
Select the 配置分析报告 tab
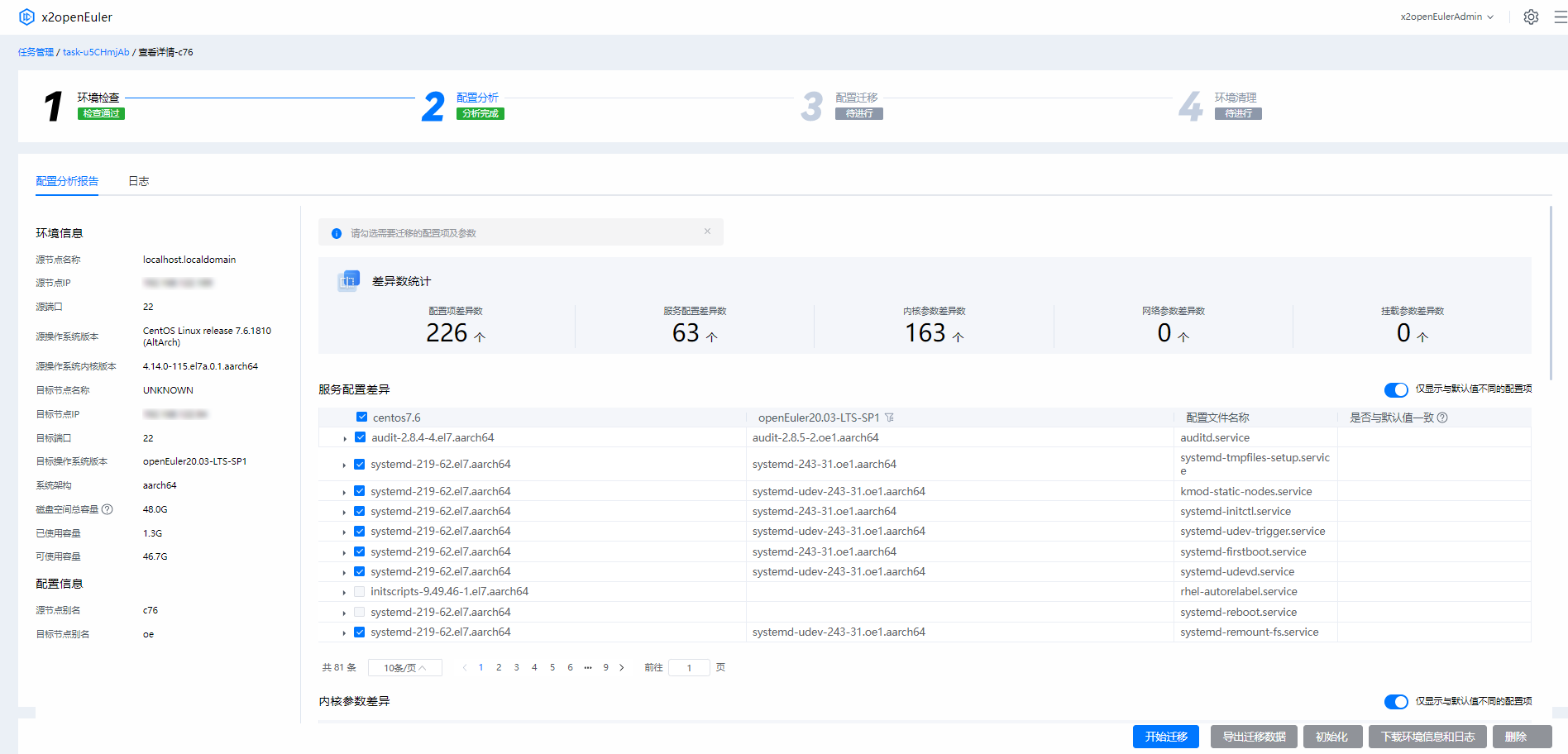67,181
